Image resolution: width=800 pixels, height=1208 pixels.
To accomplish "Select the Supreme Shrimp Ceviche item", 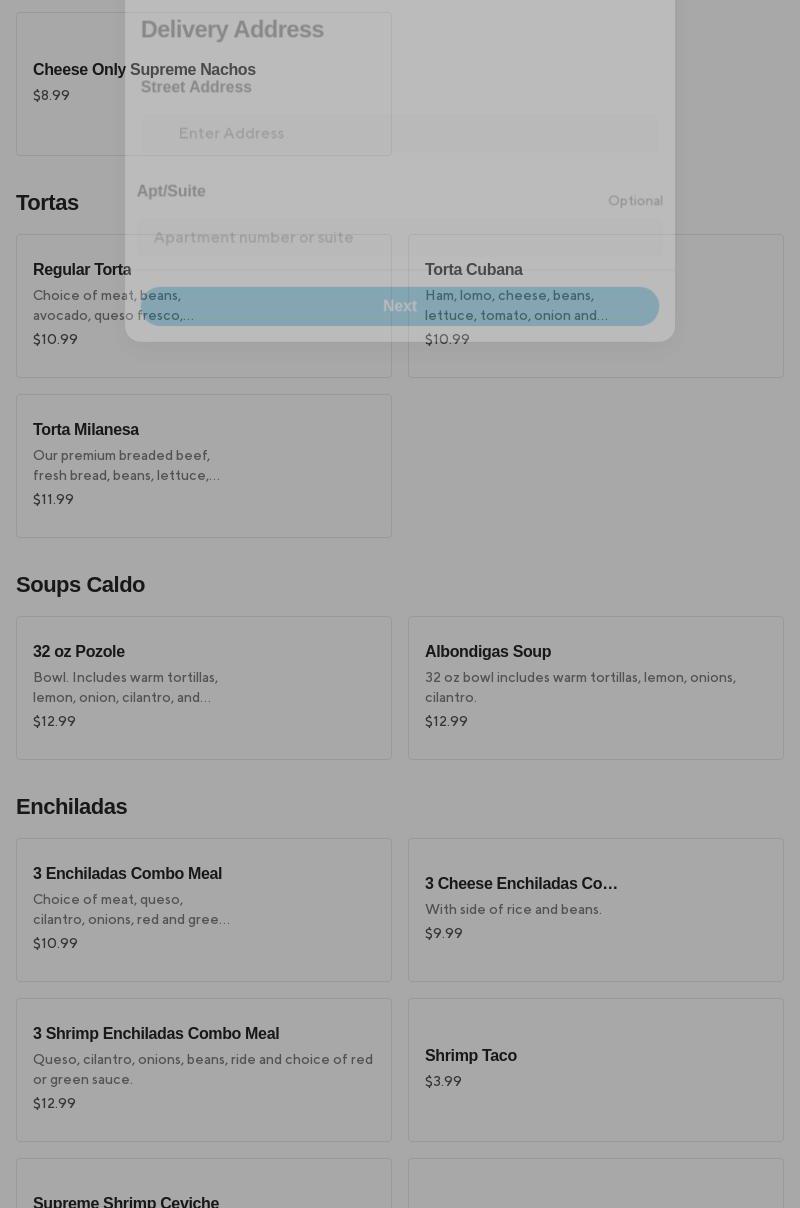I will tap(126, 1200).
